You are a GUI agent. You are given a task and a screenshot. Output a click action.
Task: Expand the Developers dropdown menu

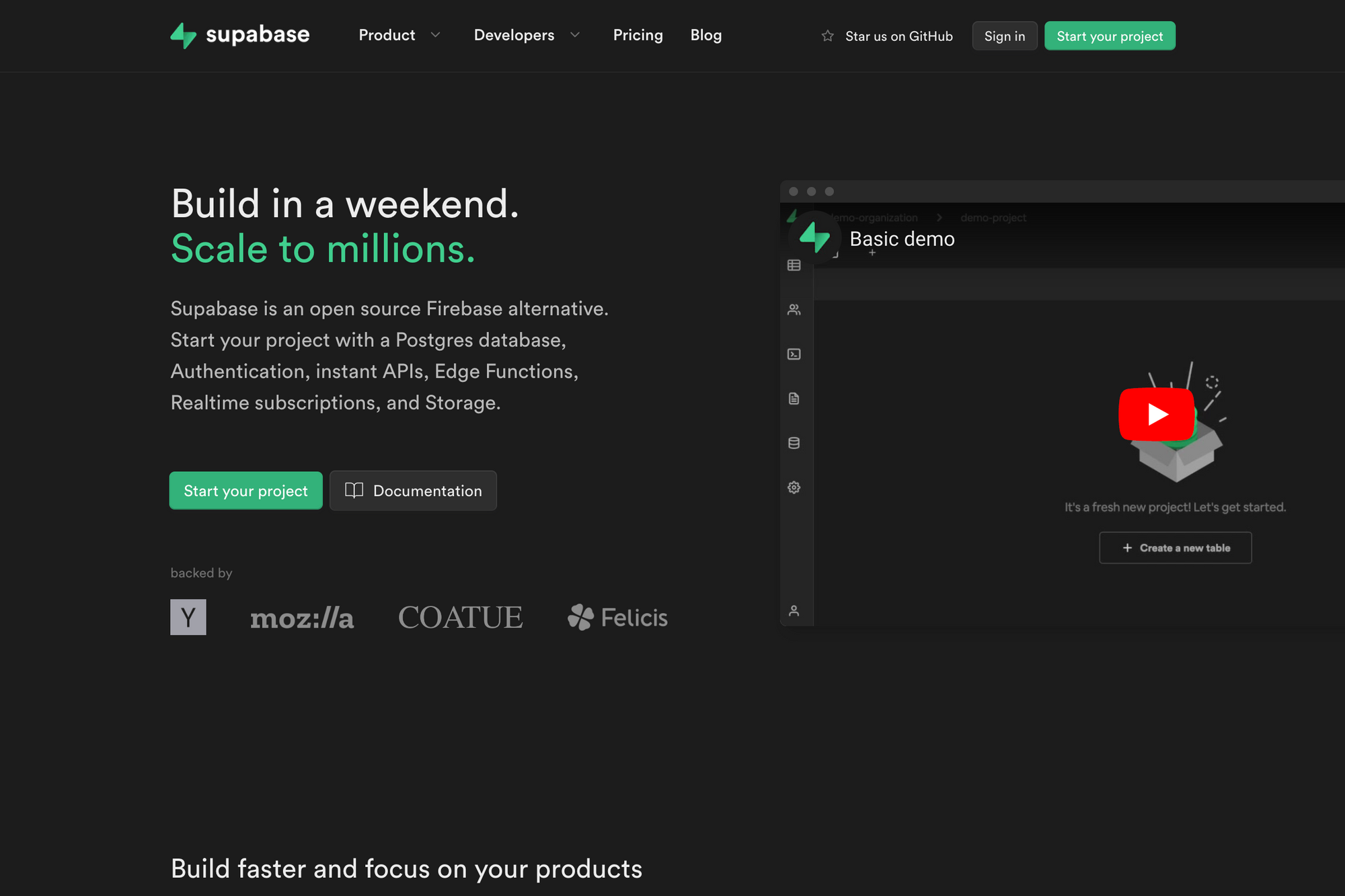[514, 36]
